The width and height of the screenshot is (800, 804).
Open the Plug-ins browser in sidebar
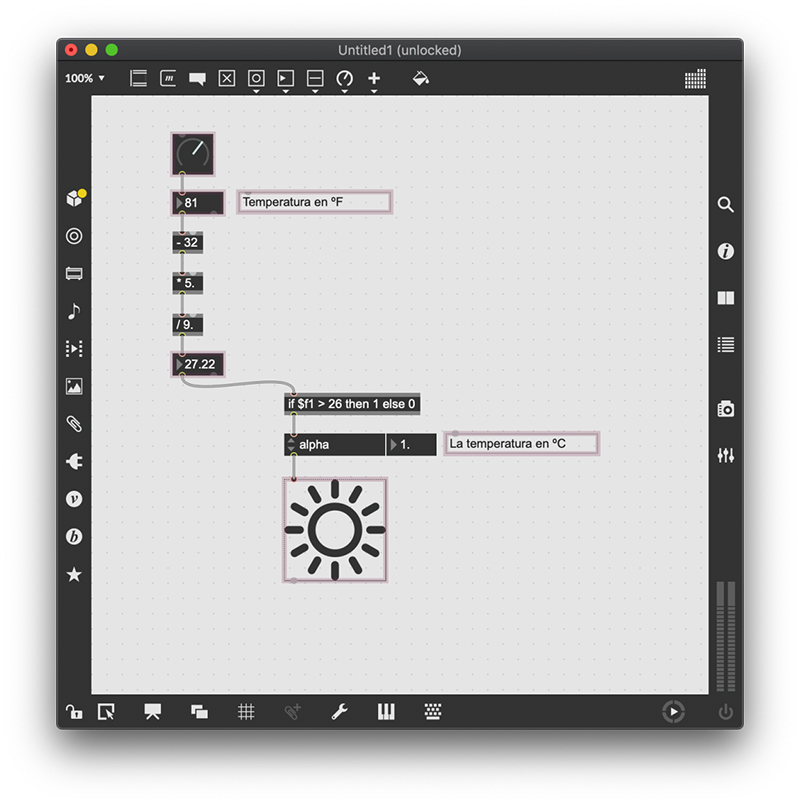74,461
